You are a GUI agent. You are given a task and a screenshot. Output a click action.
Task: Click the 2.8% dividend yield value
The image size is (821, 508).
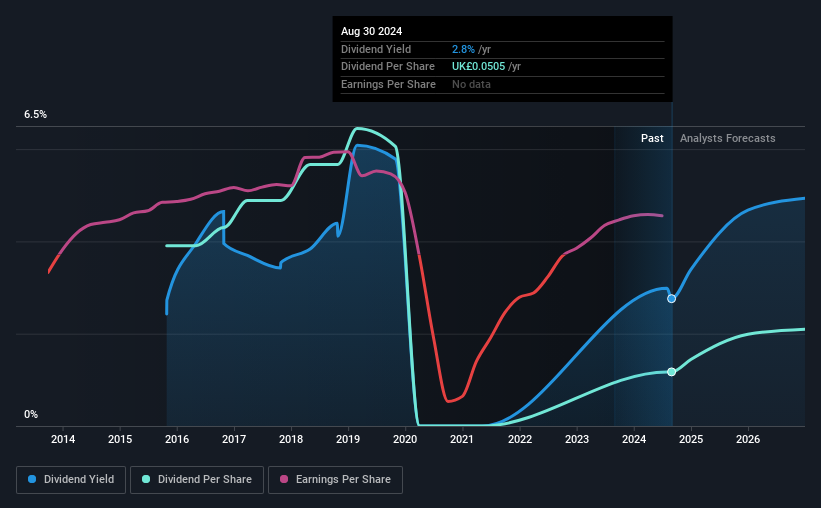click(463, 49)
